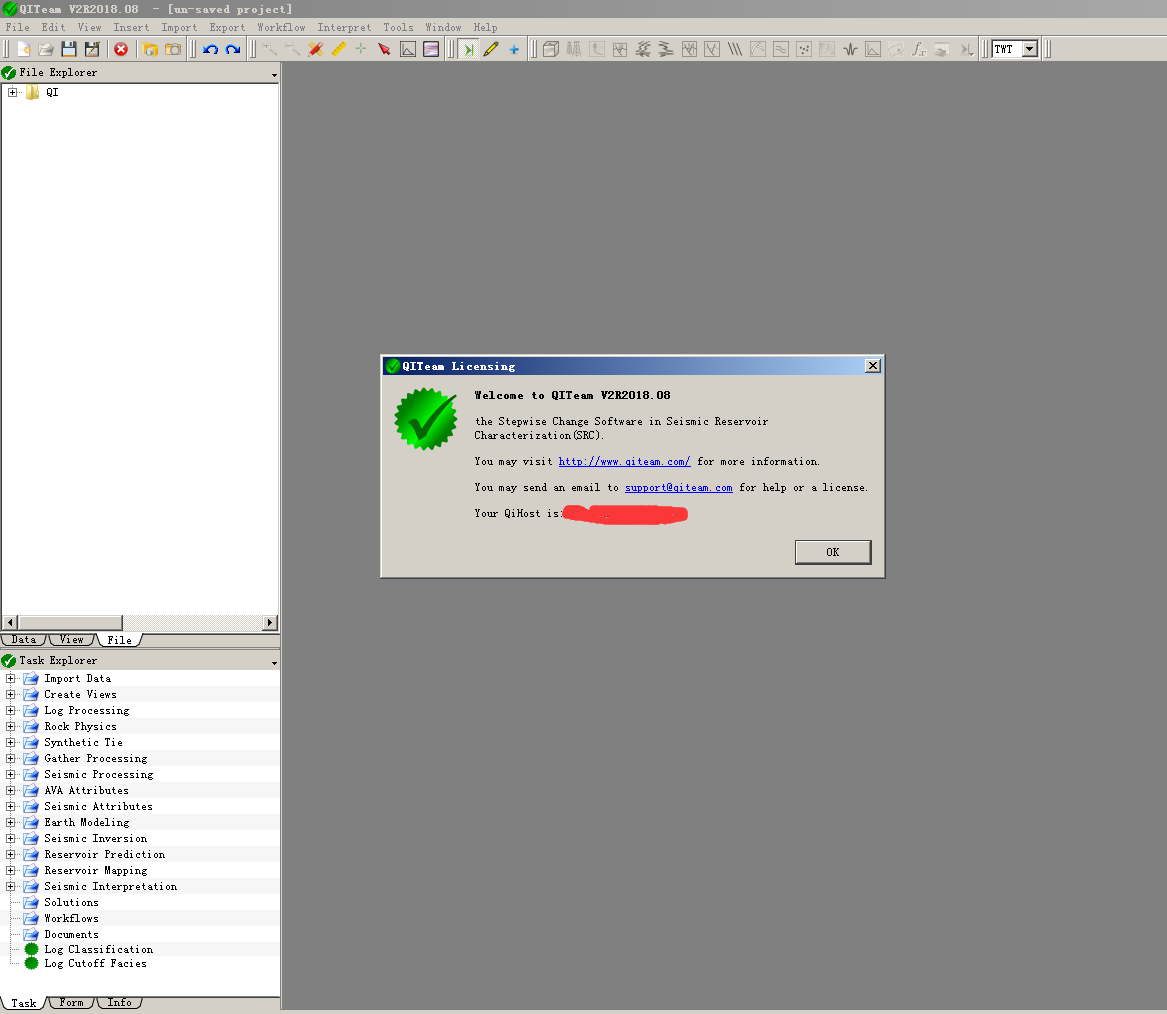Click the blue Undo arrow

[211, 49]
